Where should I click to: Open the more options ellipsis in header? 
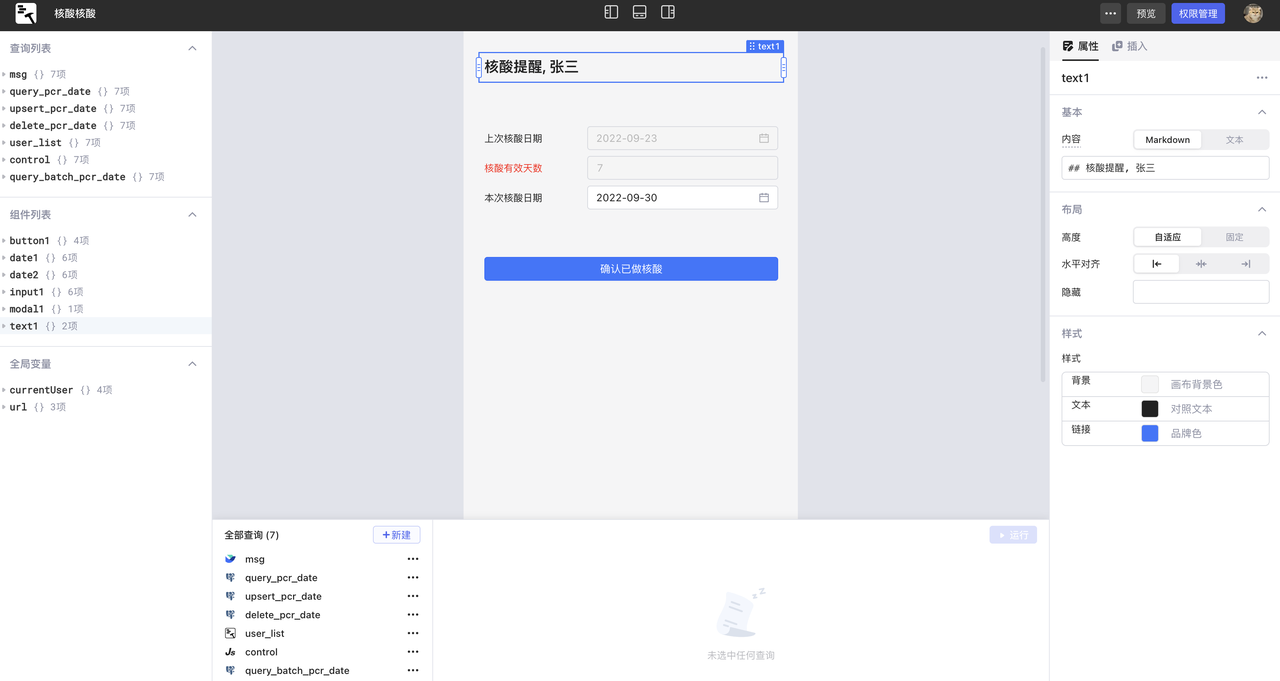click(1110, 13)
